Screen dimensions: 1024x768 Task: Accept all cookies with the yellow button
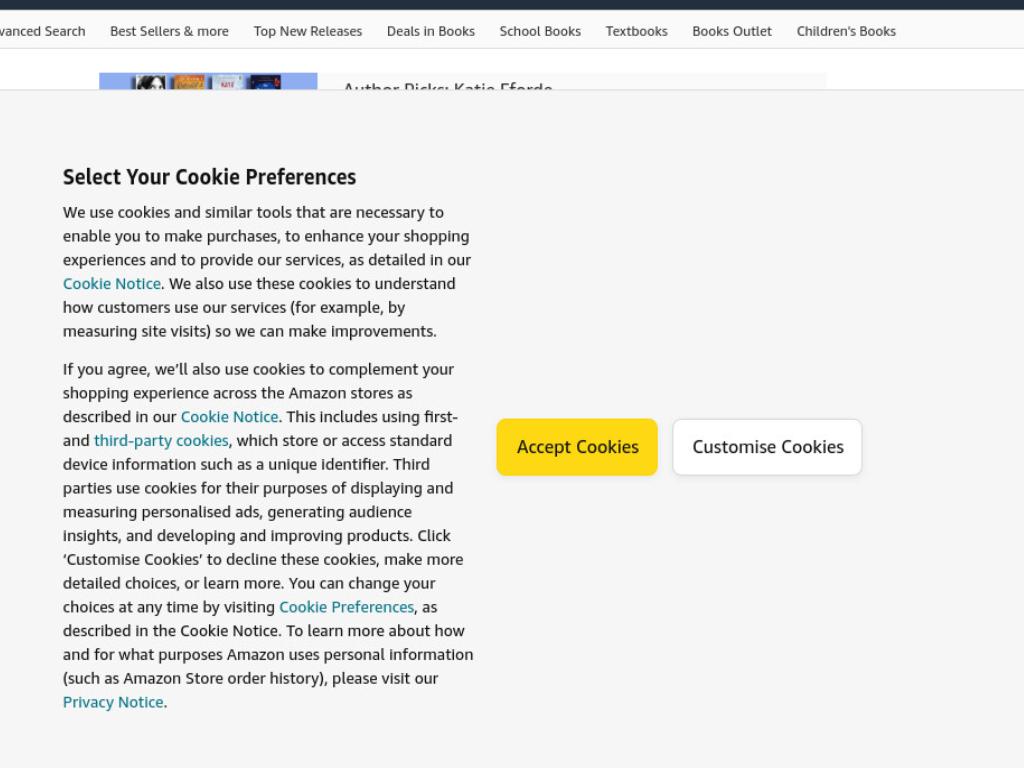(577, 447)
